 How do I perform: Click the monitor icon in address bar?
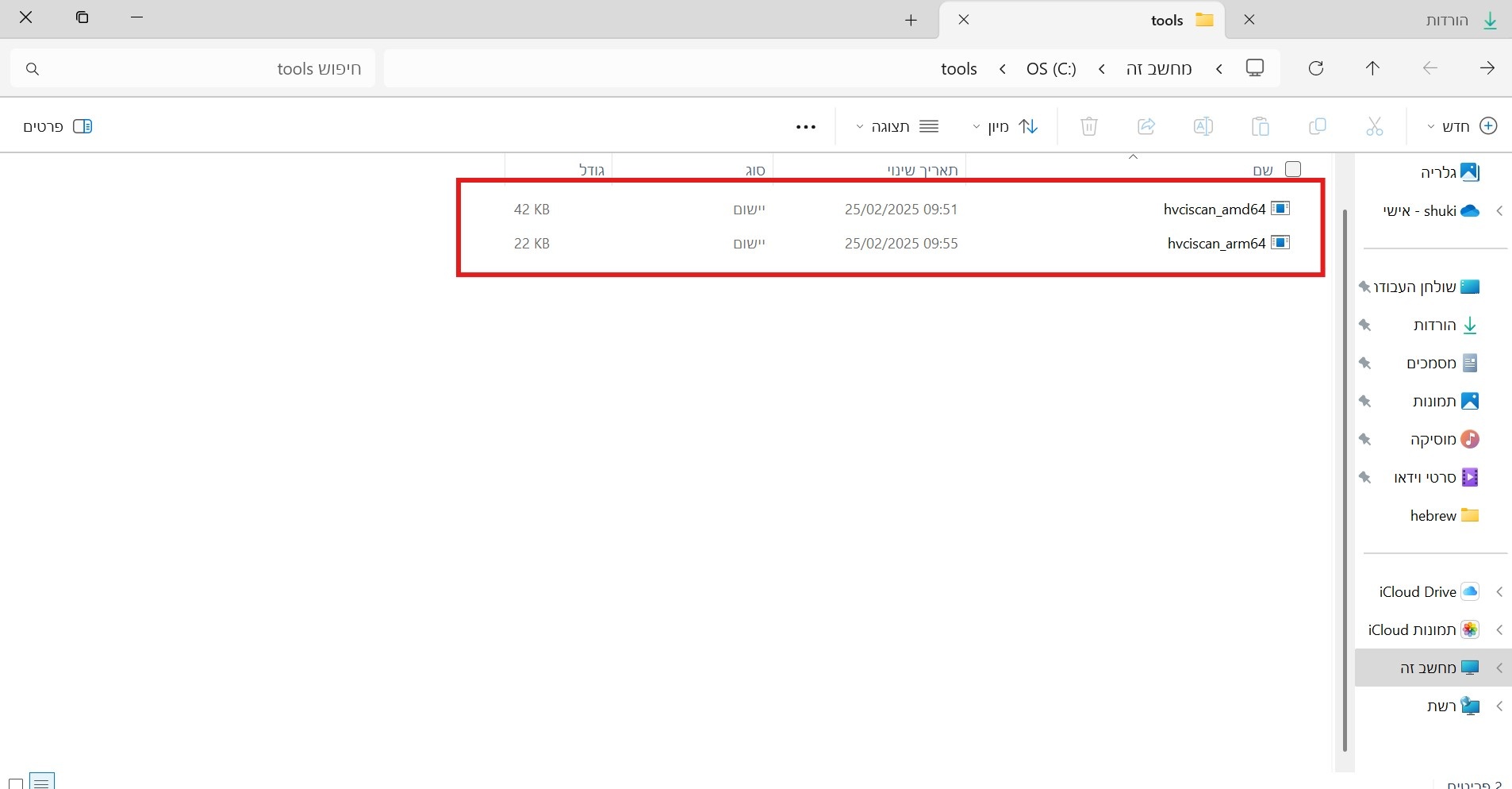pyautogui.click(x=1255, y=68)
